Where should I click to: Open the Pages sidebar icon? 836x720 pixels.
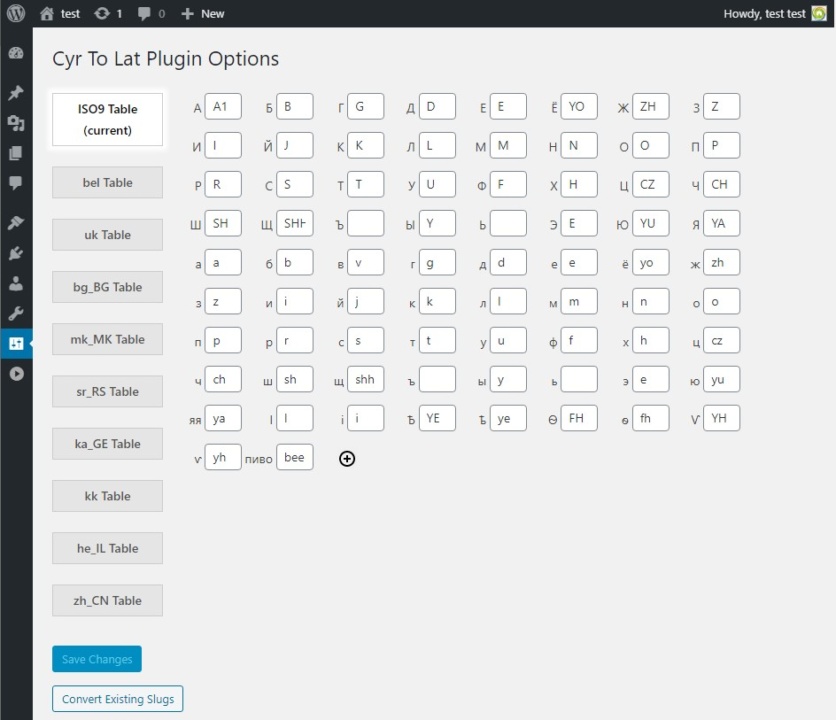(x=16, y=154)
